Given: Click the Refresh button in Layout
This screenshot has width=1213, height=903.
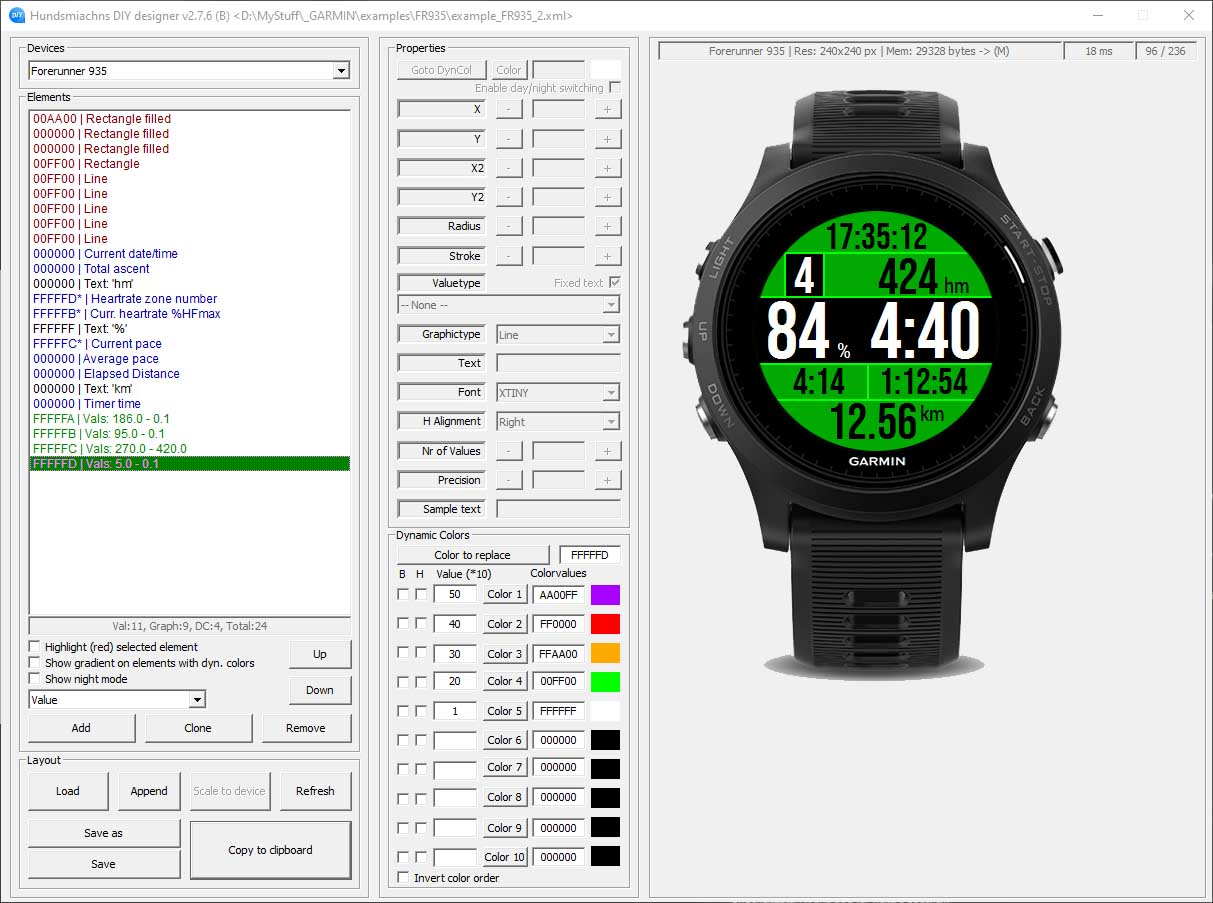Looking at the screenshot, I should 315,790.
